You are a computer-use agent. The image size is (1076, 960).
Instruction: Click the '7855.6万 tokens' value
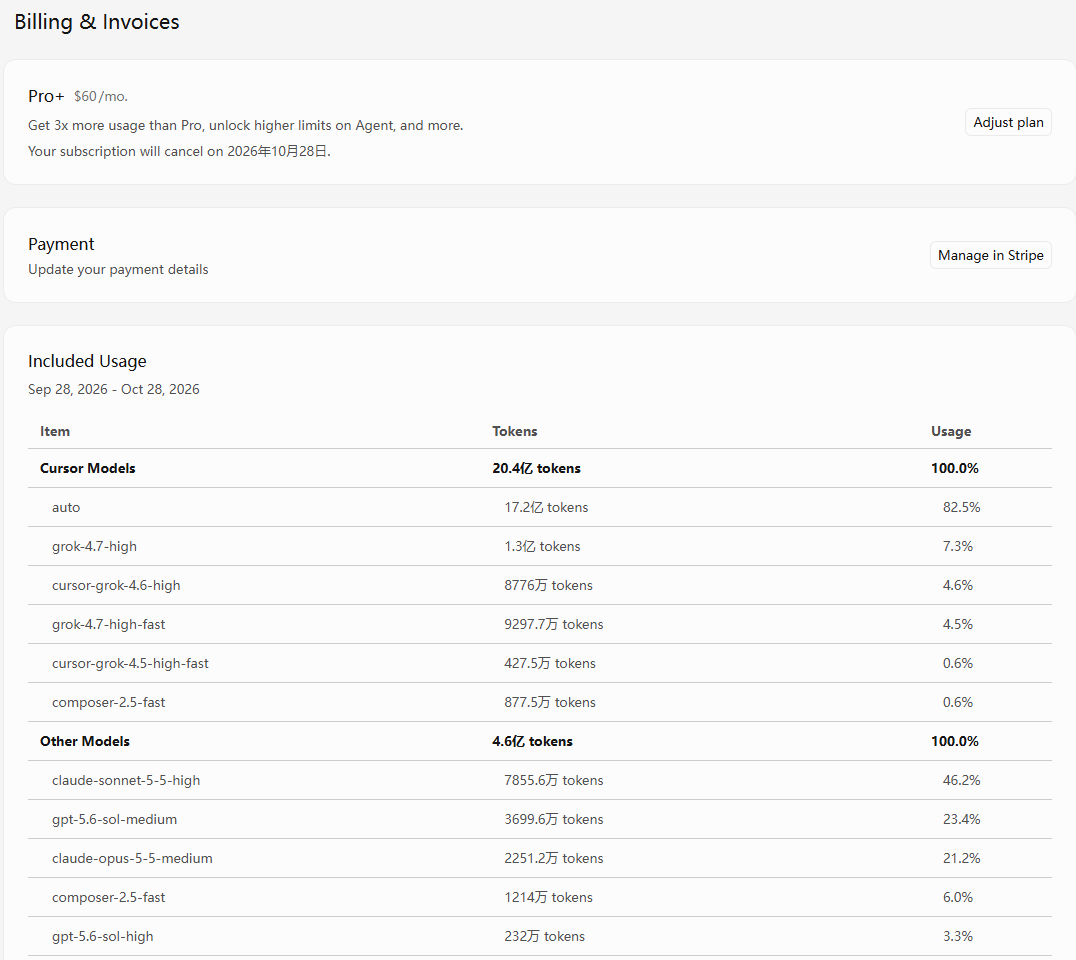554,780
